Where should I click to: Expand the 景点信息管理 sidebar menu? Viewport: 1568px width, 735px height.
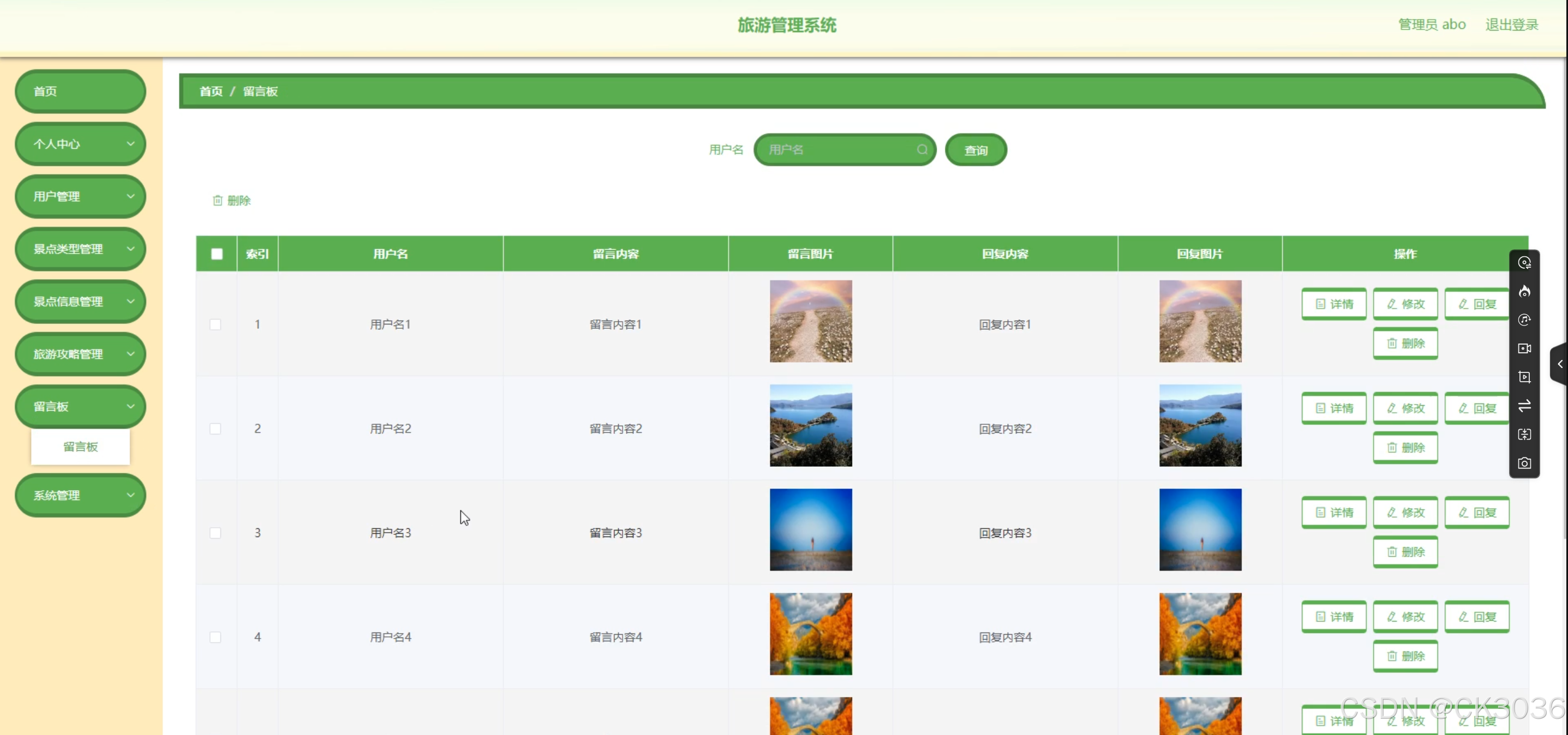[x=80, y=302]
